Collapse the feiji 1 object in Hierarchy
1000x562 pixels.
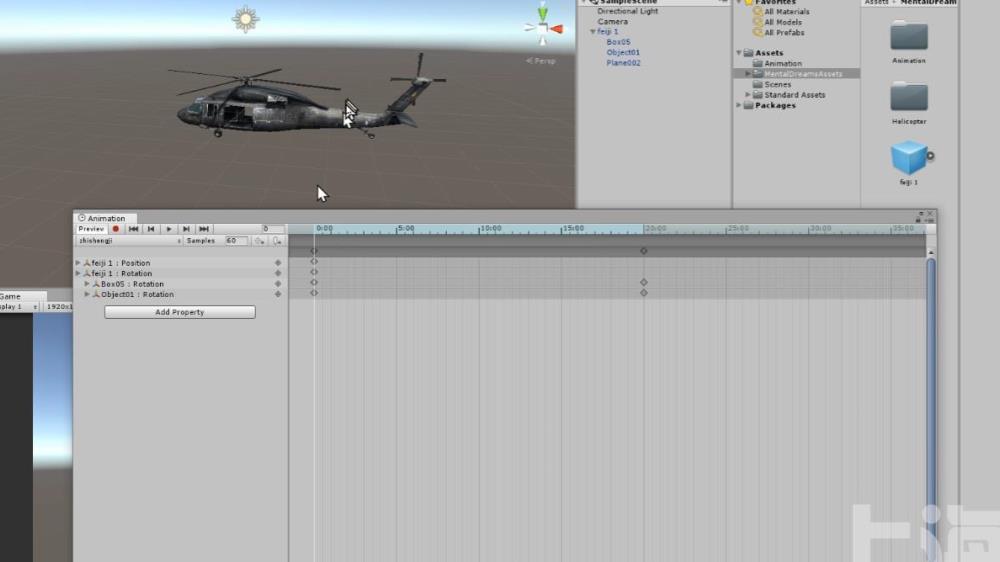tap(592, 31)
